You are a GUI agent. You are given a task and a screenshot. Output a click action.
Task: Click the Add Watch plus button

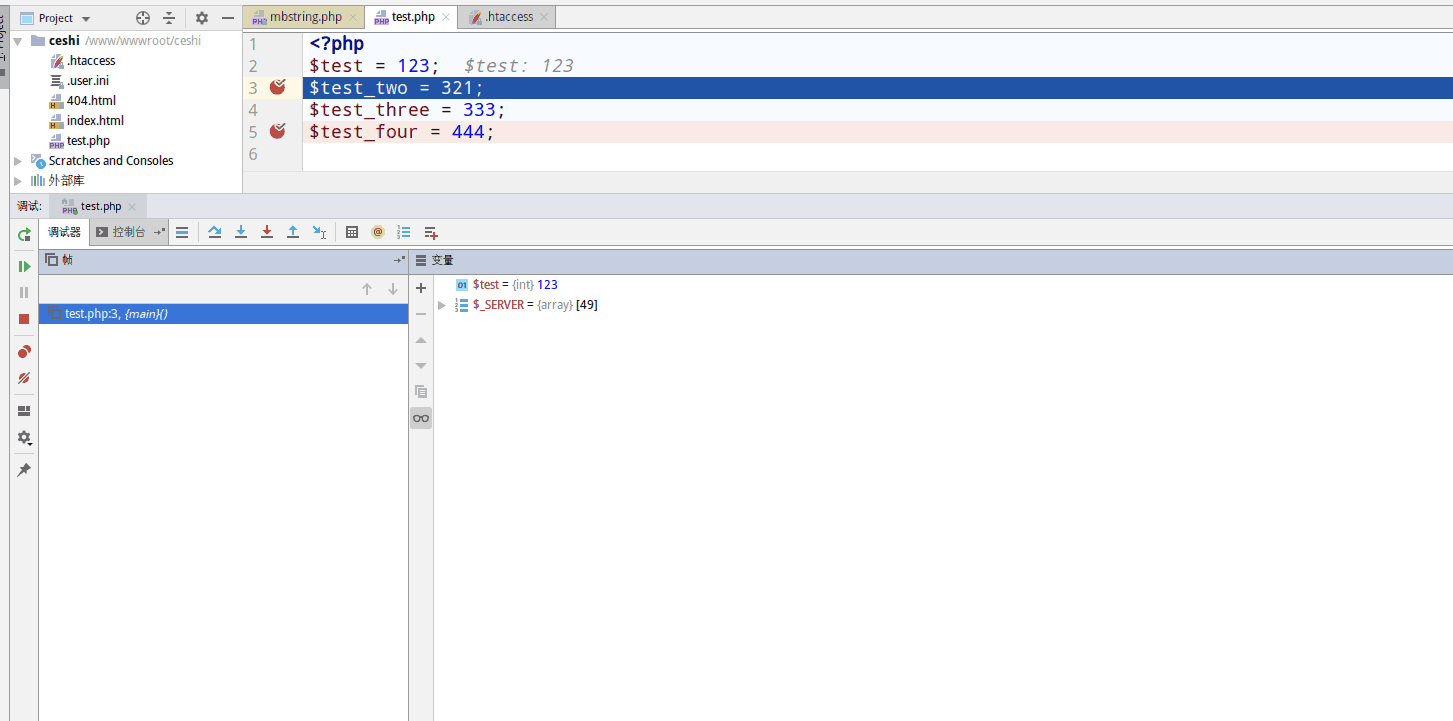pos(420,288)
